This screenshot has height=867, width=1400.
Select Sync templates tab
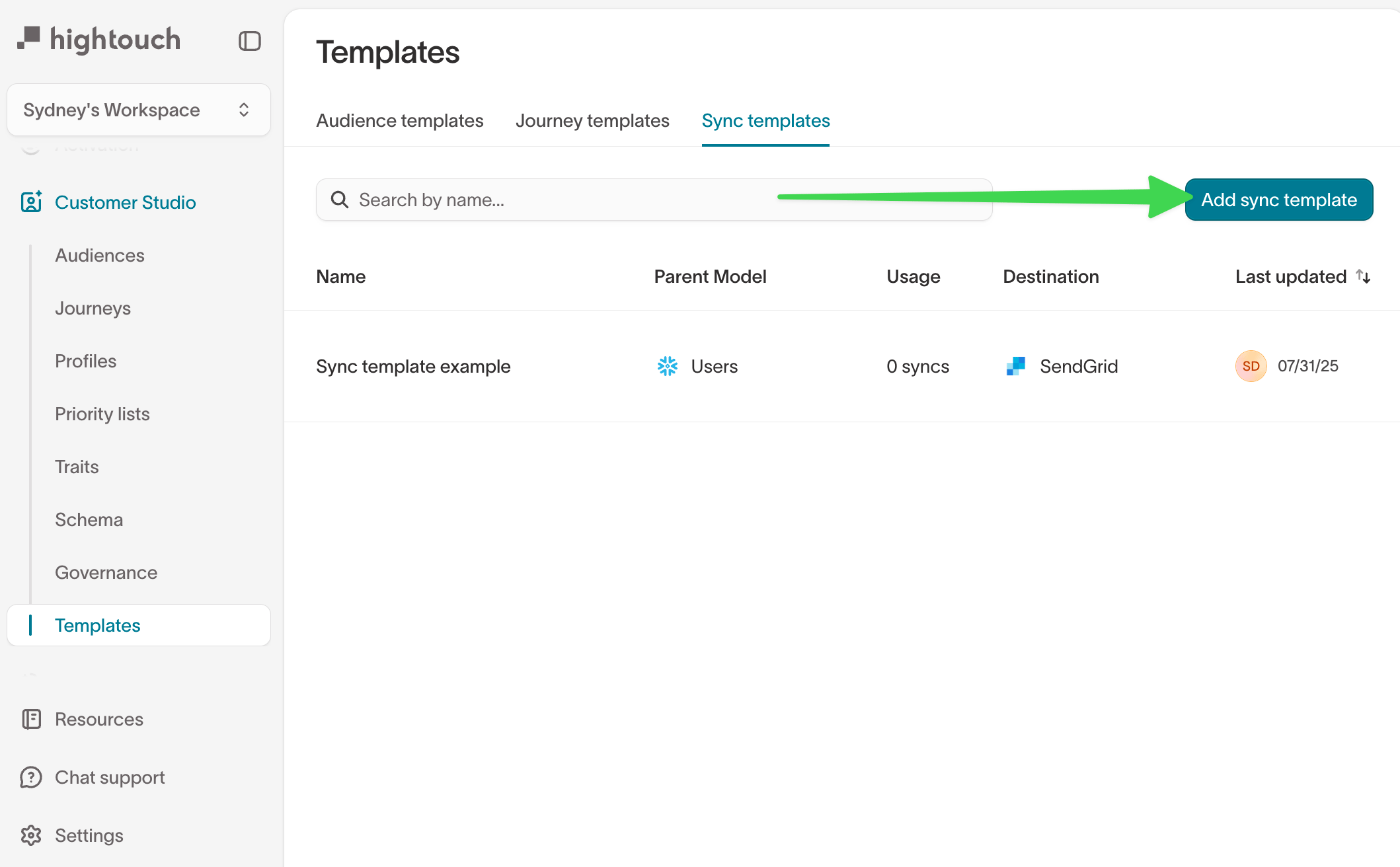[765, 121]
